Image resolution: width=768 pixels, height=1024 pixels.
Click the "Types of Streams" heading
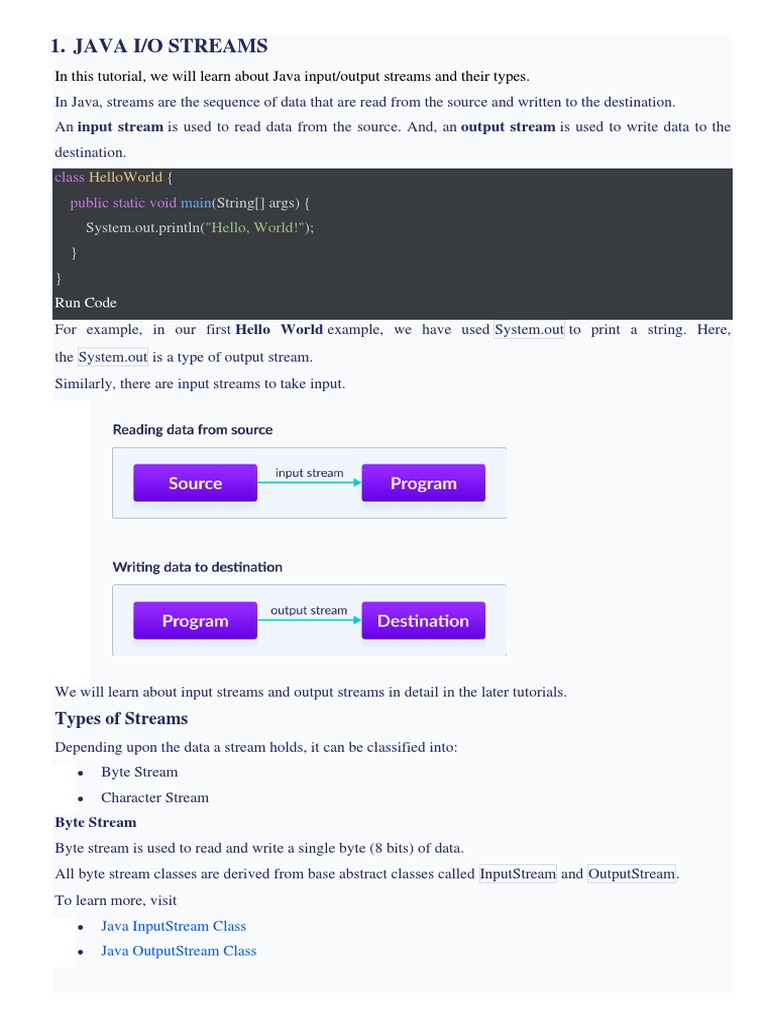[x=121, y=718]
